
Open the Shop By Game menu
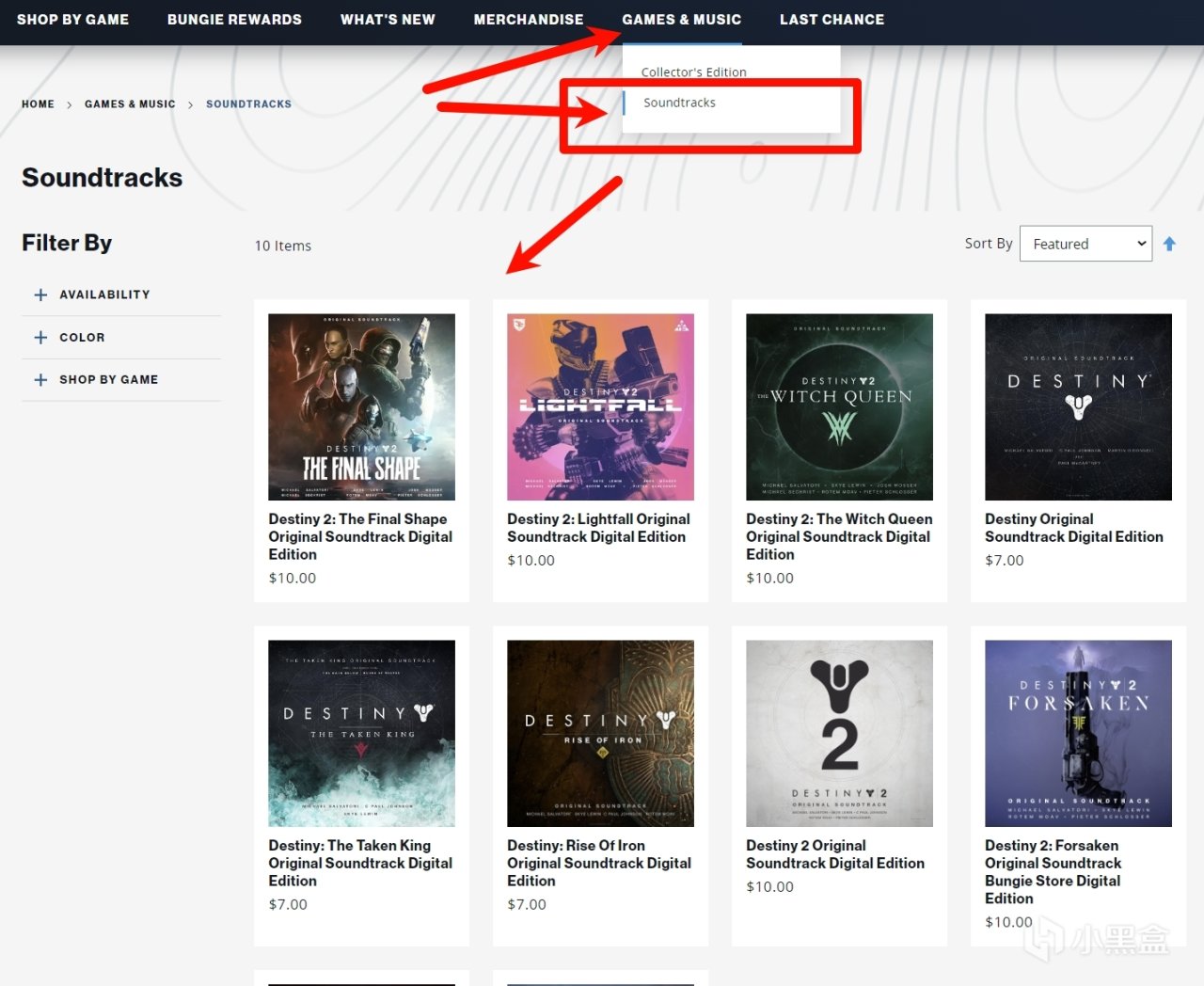[73, 19]
